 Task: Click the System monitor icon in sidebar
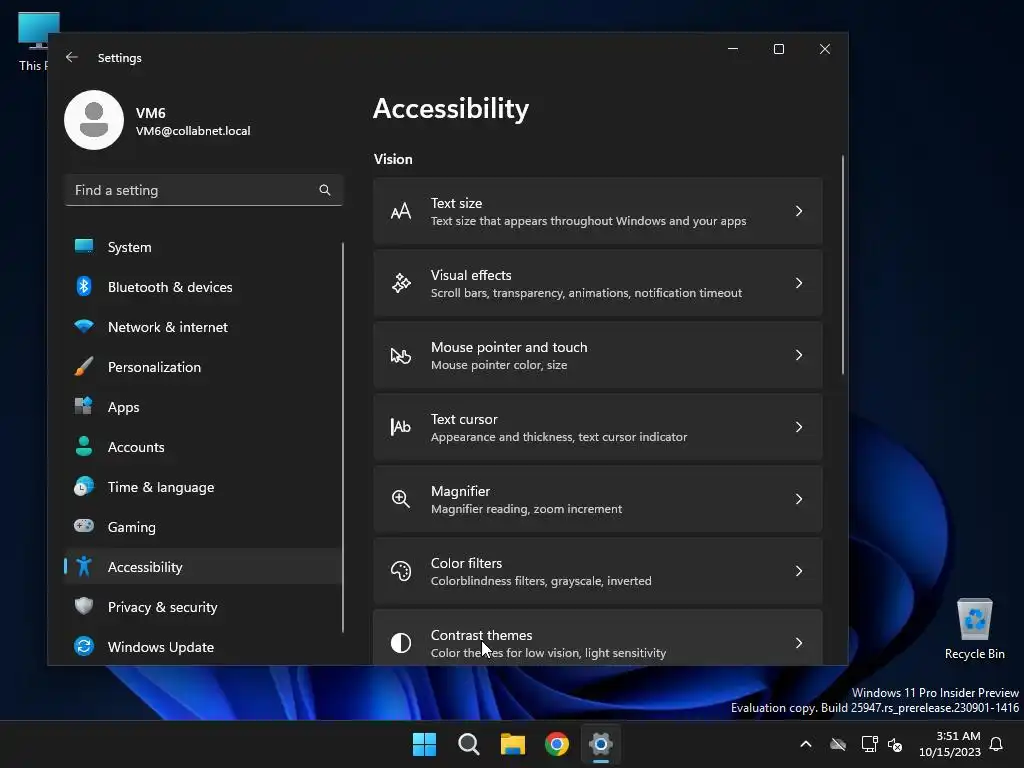84,246
